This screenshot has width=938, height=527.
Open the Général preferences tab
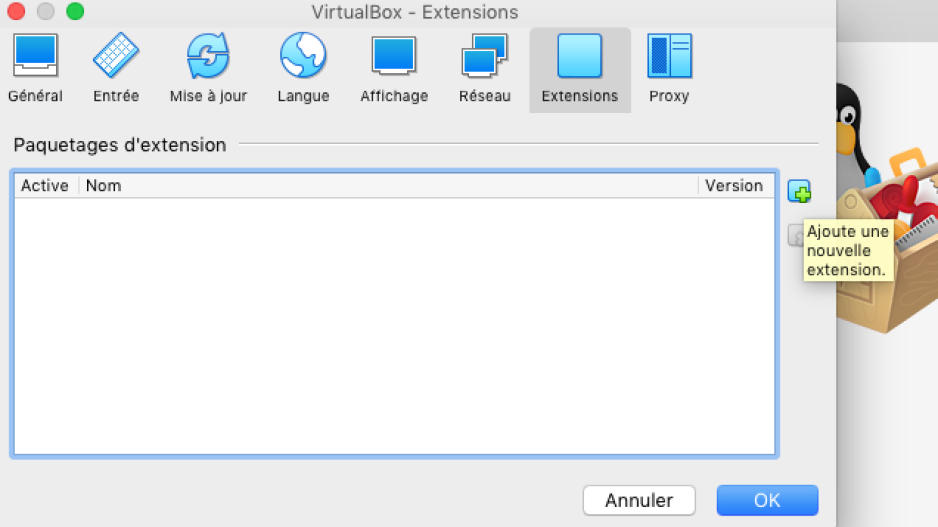35,69
